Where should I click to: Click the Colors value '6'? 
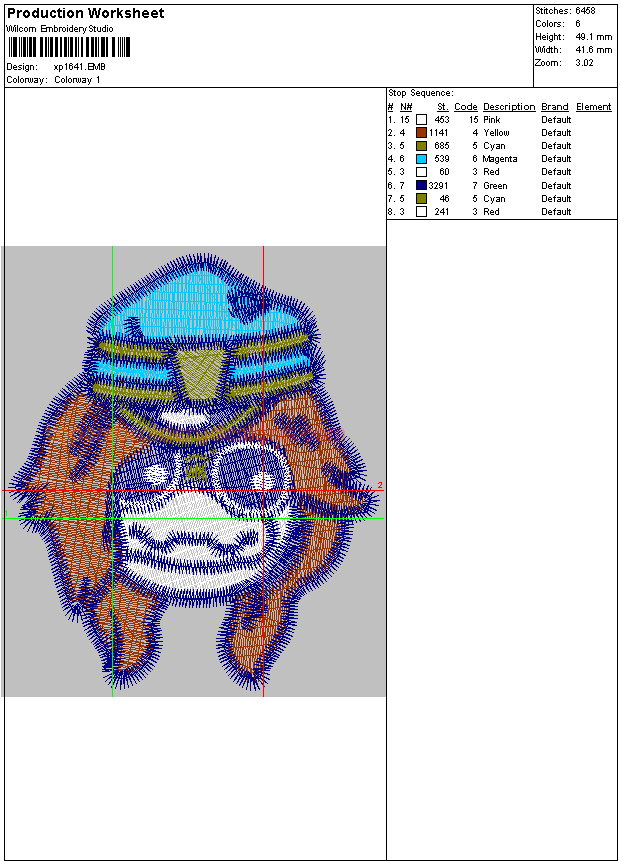coord(578,24)
